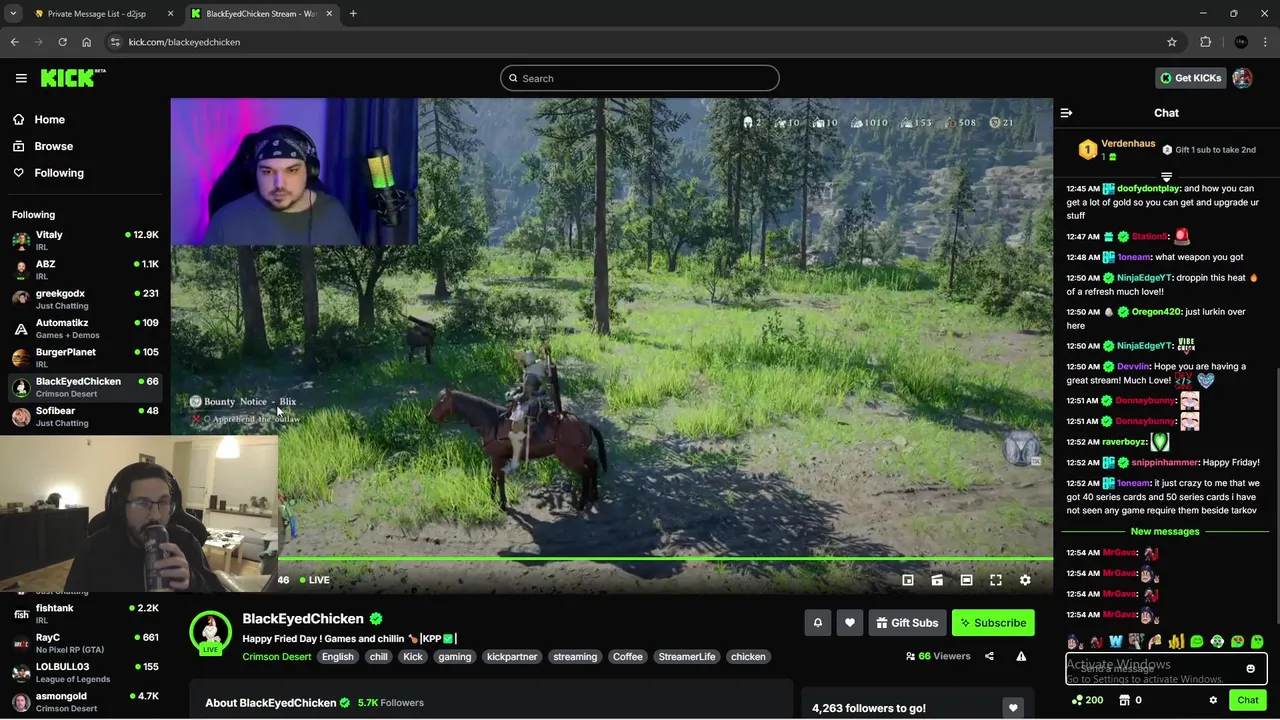1280x720 pixels.
Task: Open the hamburger navigation menu
Action: point(21,78)
